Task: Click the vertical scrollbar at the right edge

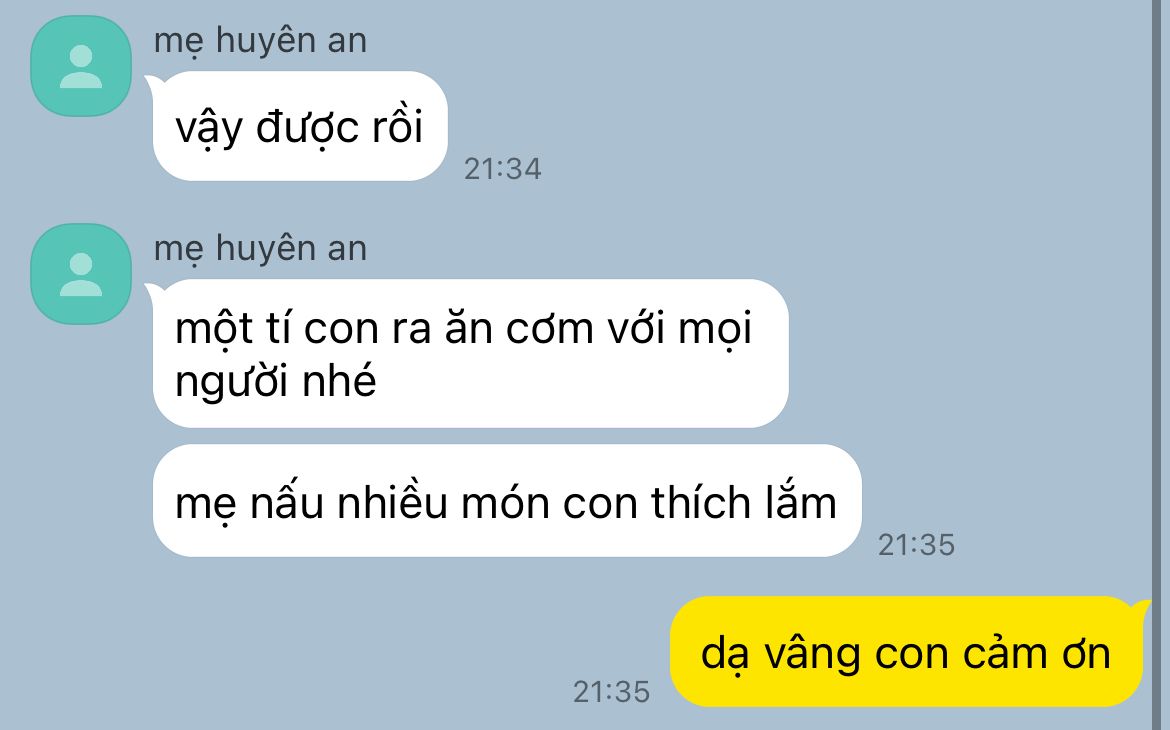Action: [1160, 365]
